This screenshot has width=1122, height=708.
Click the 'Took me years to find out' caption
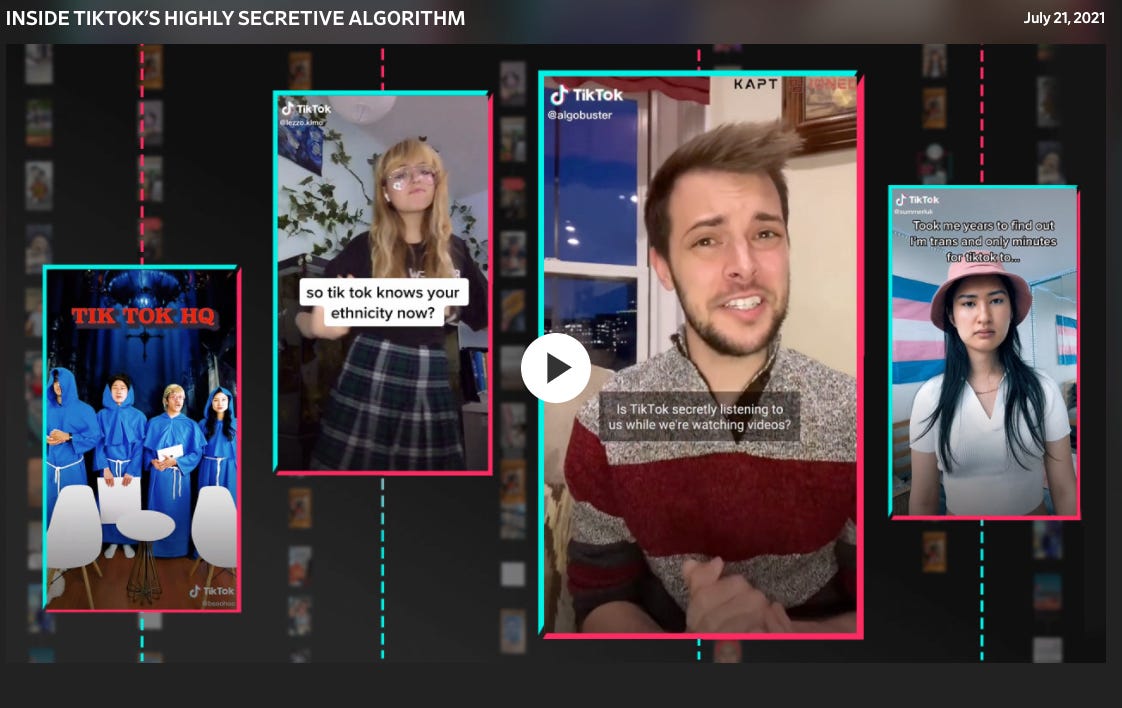[983, 241]
